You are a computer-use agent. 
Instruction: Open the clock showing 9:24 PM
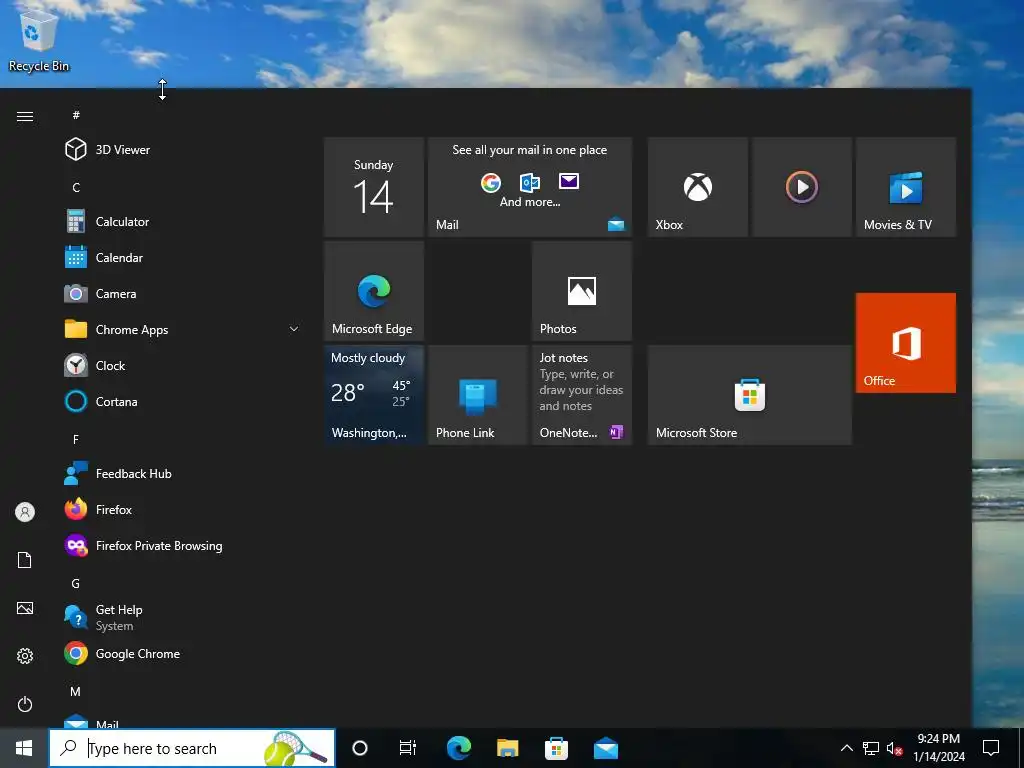click(938, 748)
